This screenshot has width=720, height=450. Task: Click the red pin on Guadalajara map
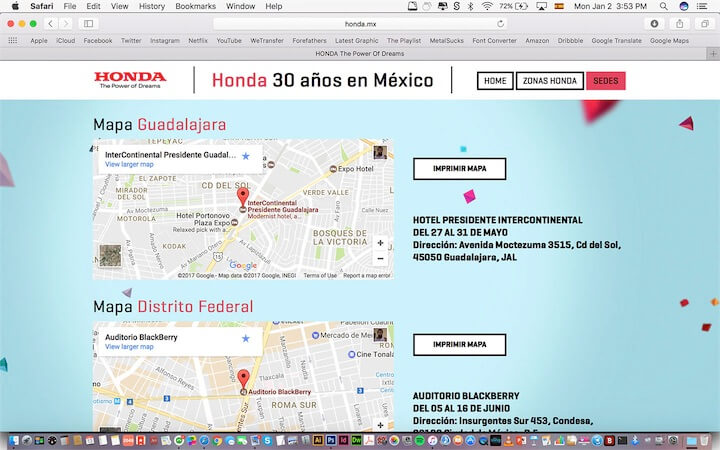click(242, 197)
